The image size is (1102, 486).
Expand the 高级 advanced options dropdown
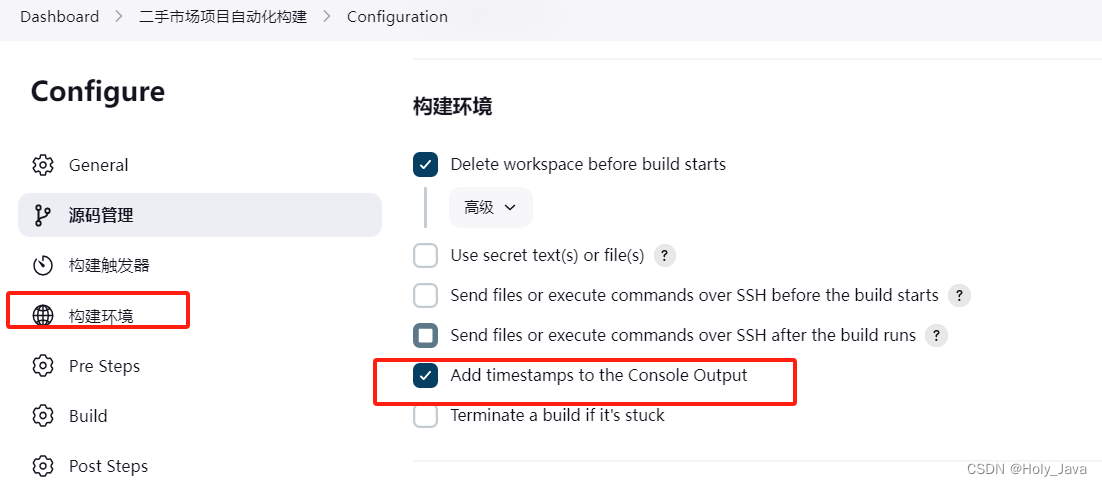coord(491,207)
